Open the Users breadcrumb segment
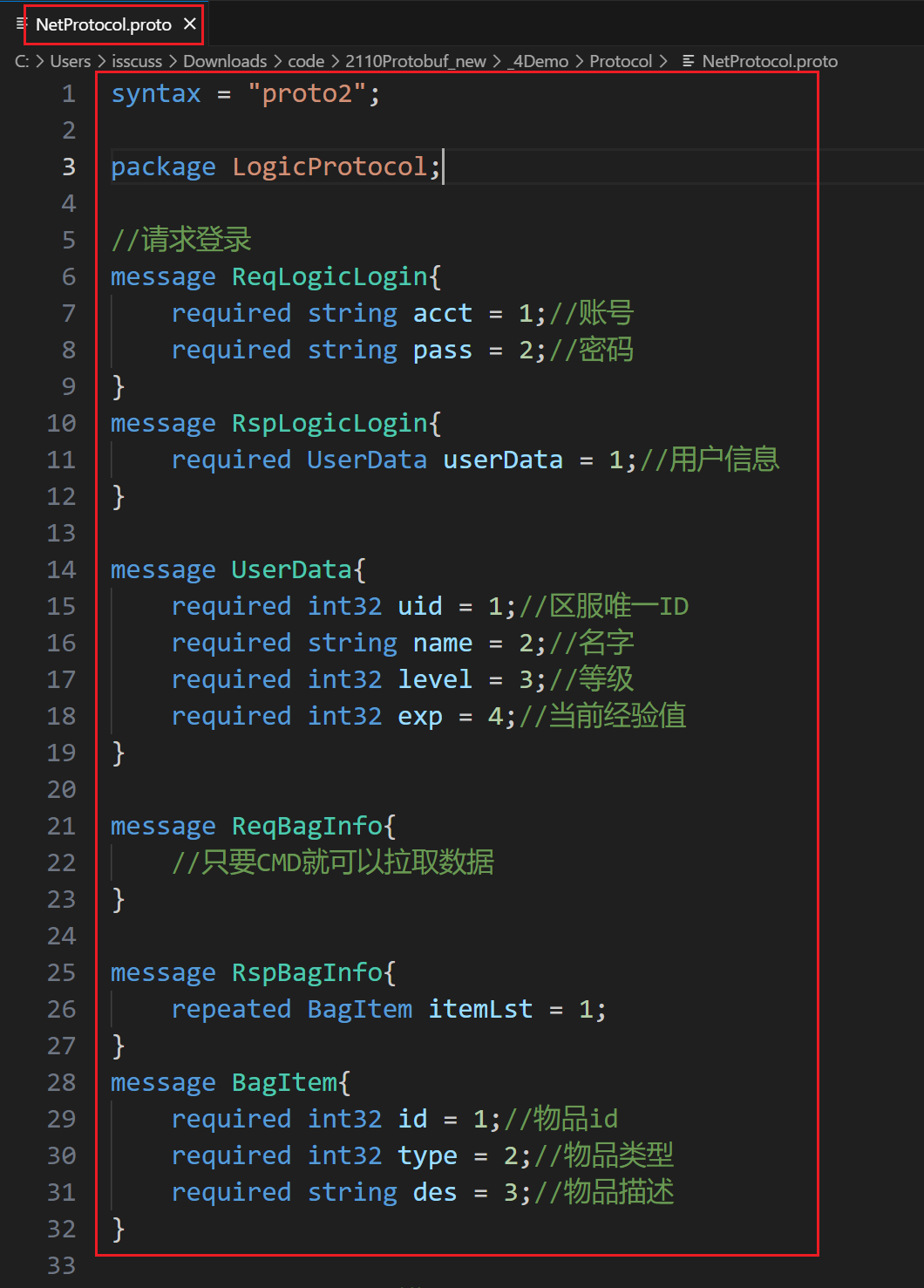 [71, 61]
